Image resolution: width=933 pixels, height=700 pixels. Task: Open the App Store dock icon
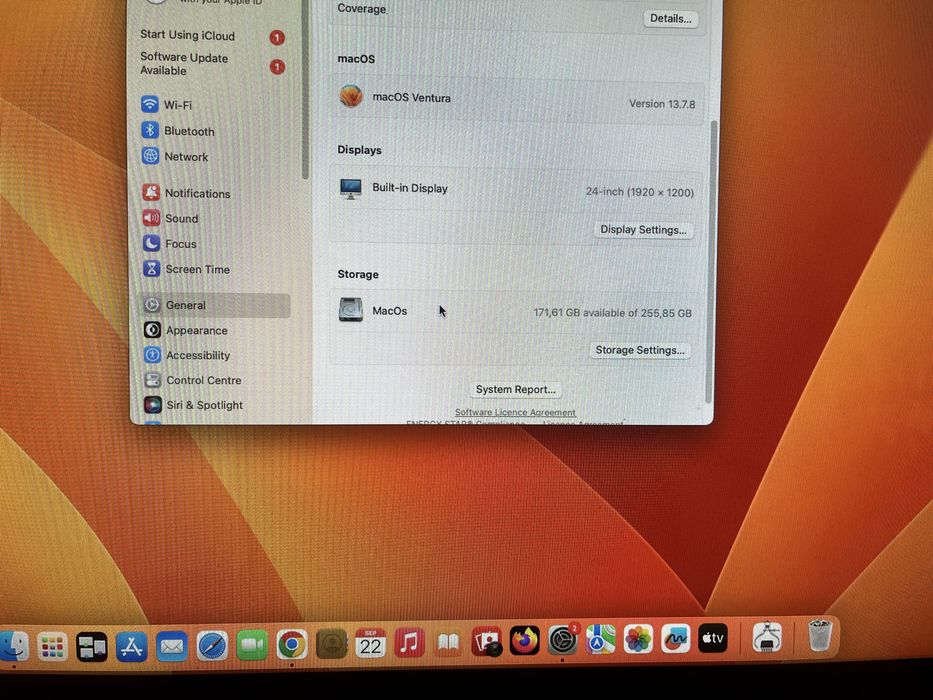132,646
